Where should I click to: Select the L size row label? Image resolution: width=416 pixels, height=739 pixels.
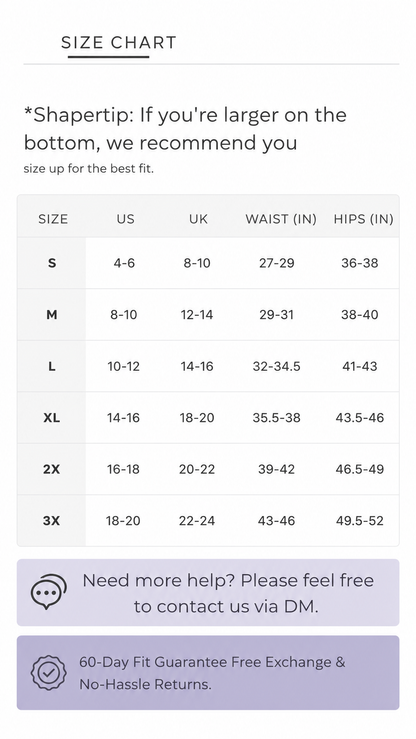coord(52,366)
